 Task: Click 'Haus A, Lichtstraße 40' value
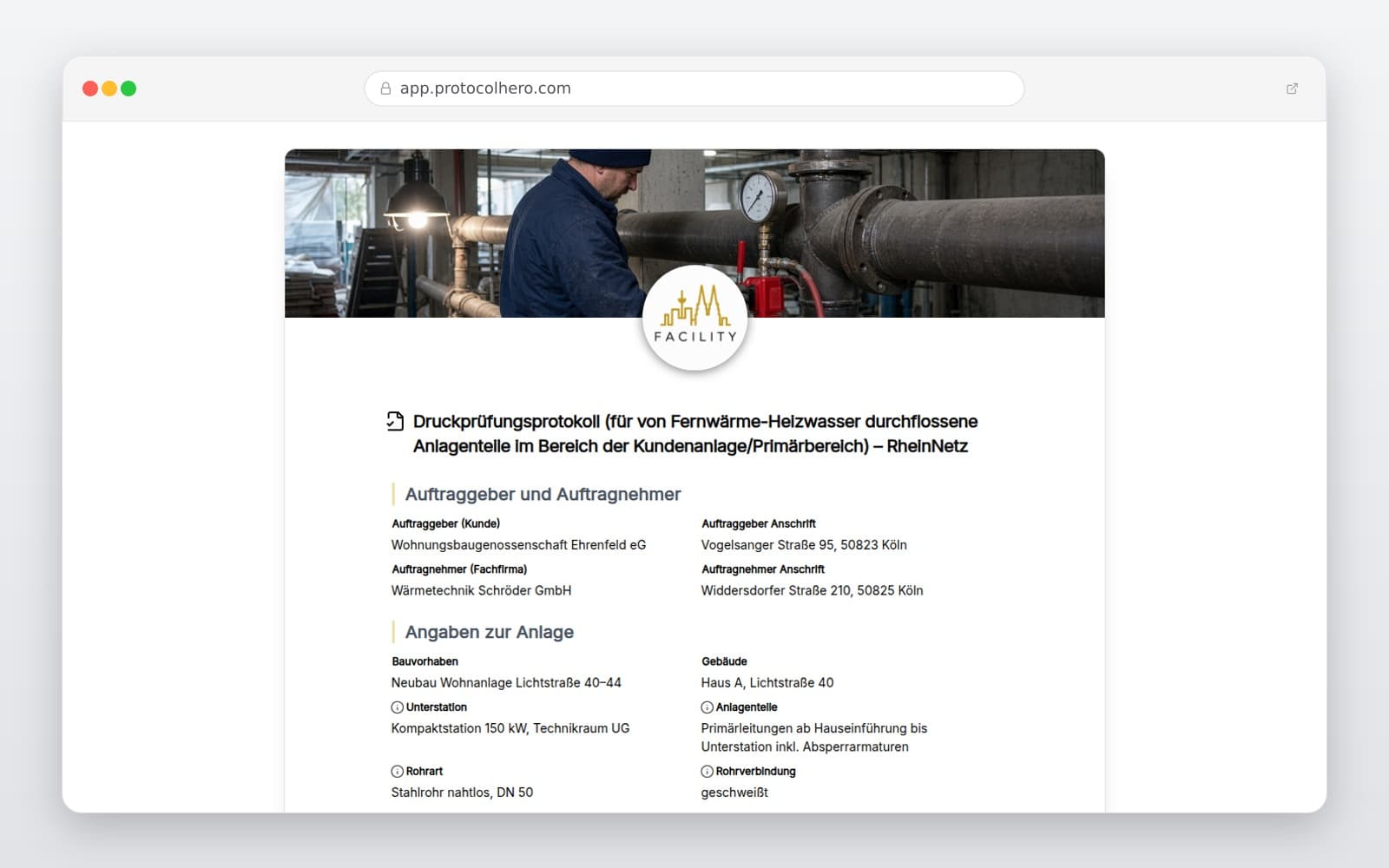coord(767,683)
